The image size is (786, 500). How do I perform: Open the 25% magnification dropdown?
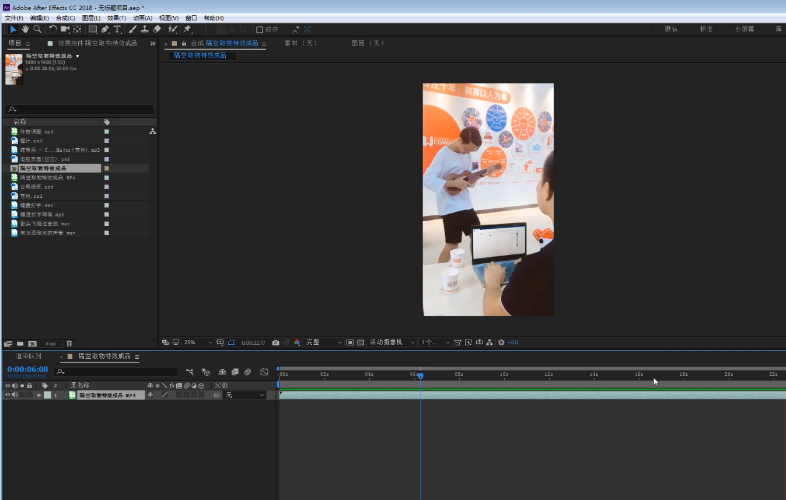pyautogui.click(x=198, y=343)
